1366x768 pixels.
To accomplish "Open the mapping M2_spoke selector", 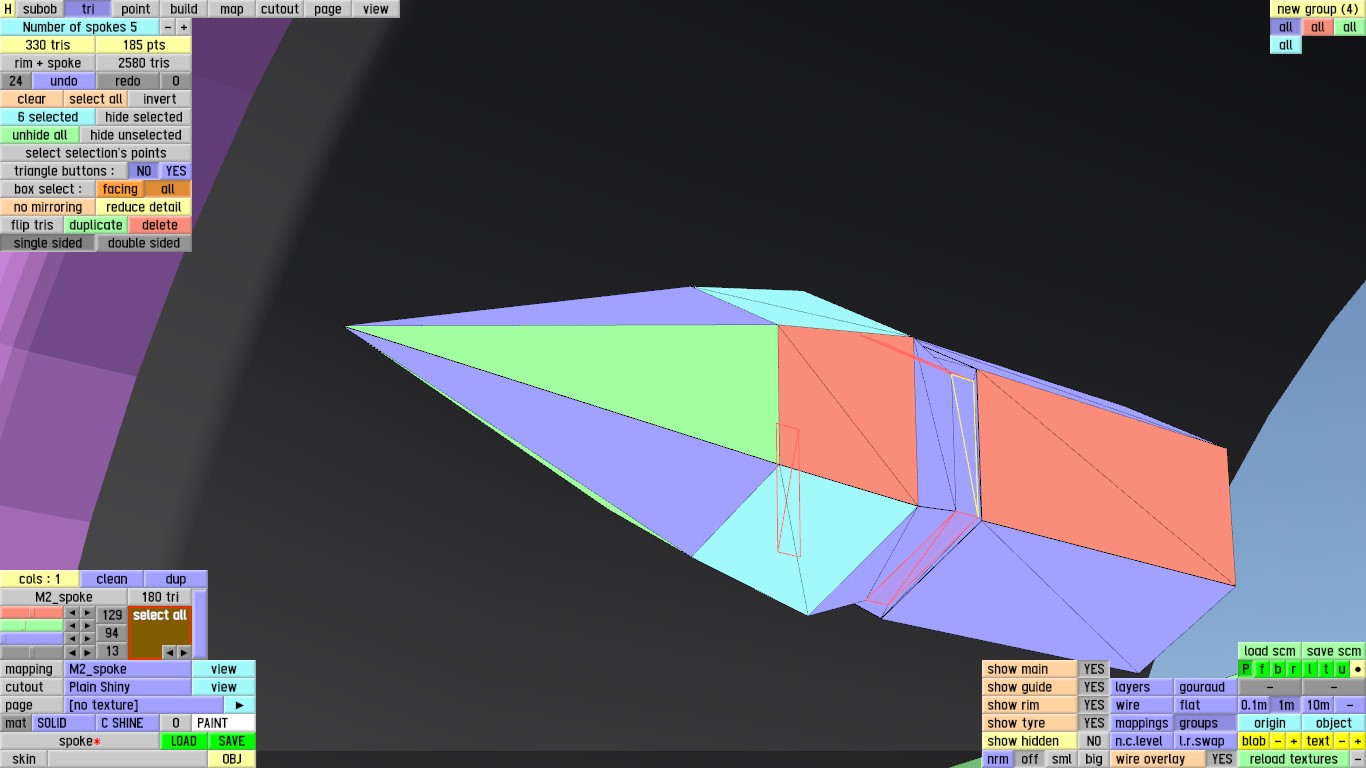I will (x=128, y=669).
